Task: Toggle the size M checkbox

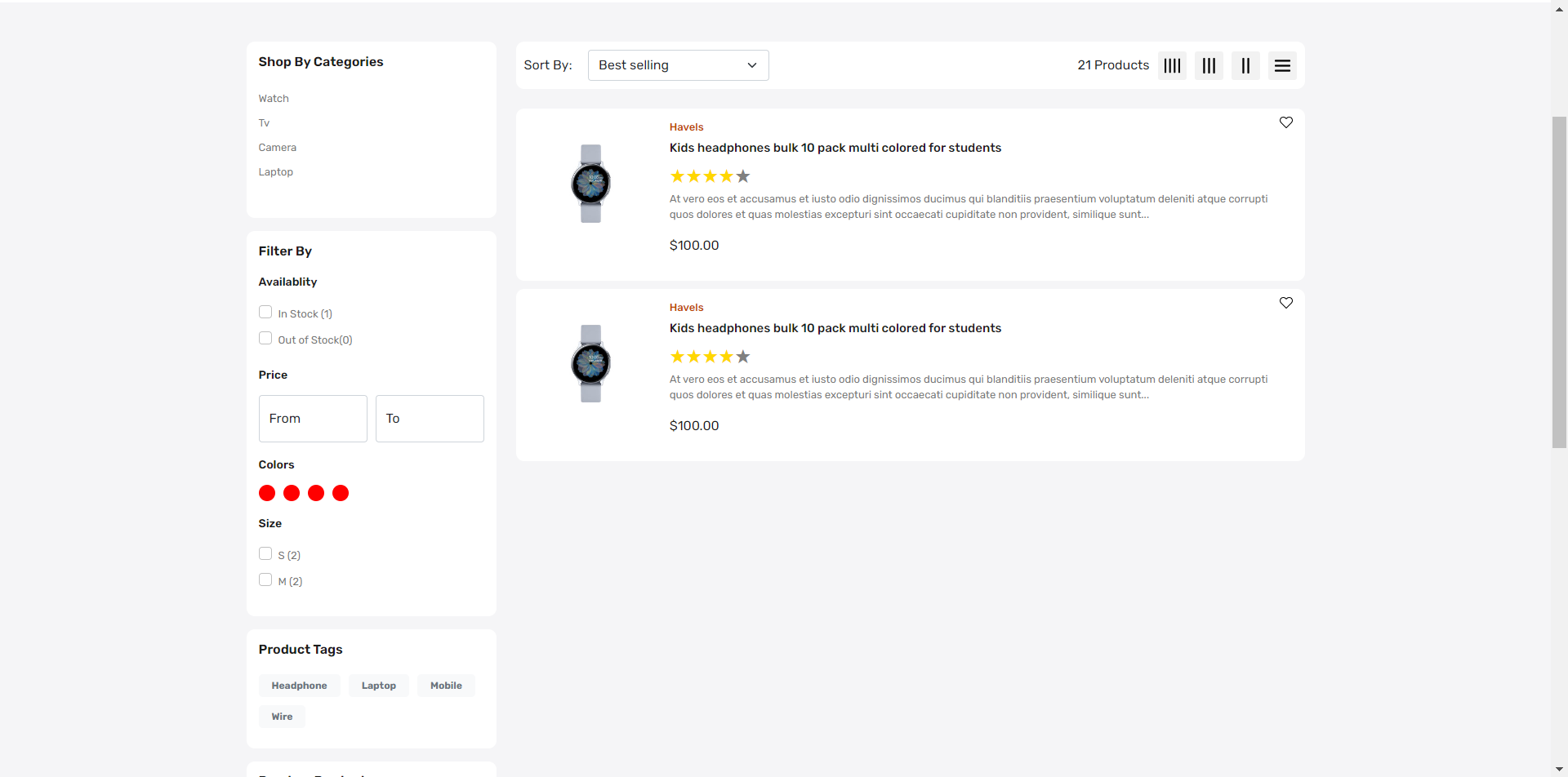Action: pos(265,579)
